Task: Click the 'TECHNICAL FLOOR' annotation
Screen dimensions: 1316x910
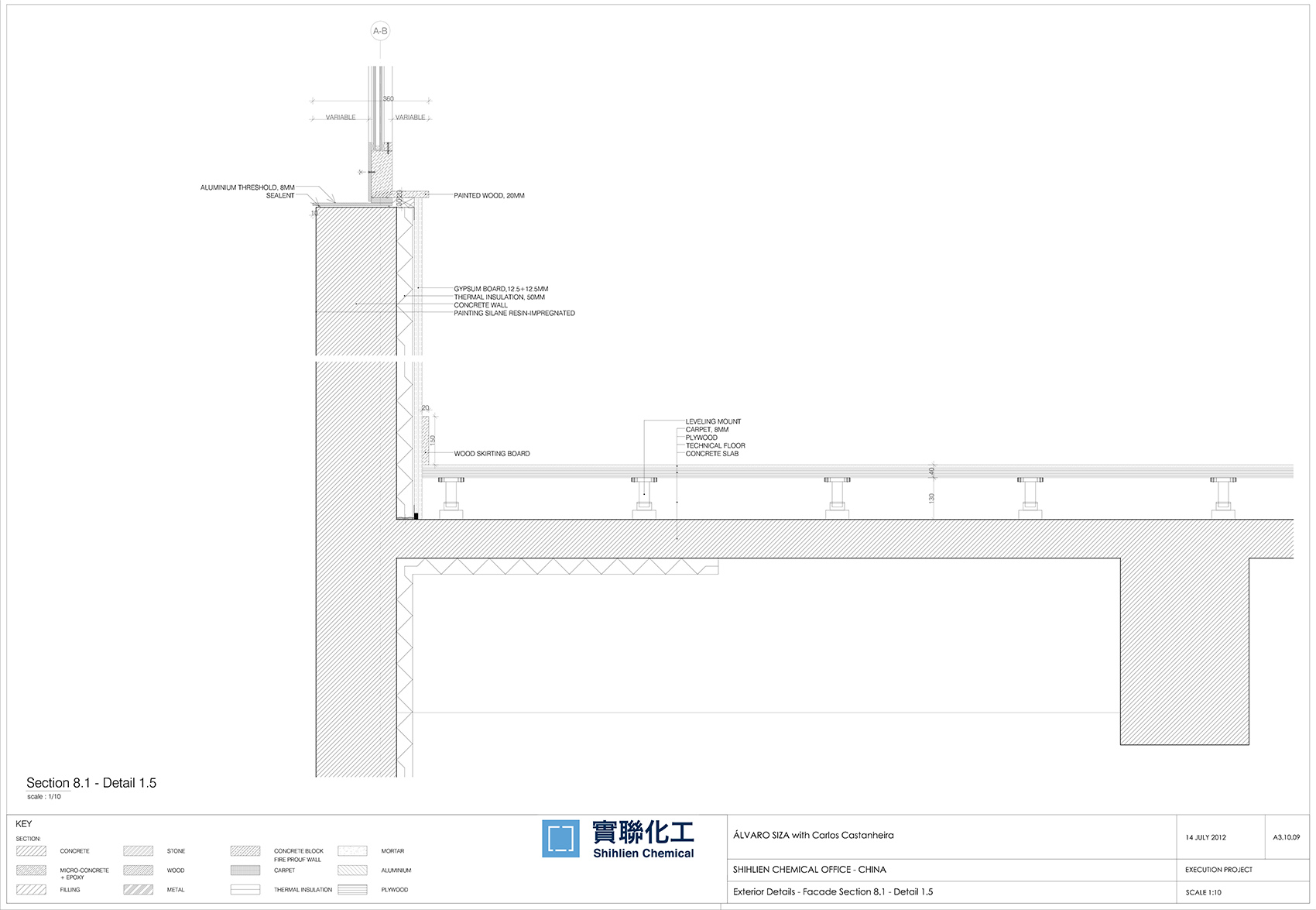Action: coord(715,446)
